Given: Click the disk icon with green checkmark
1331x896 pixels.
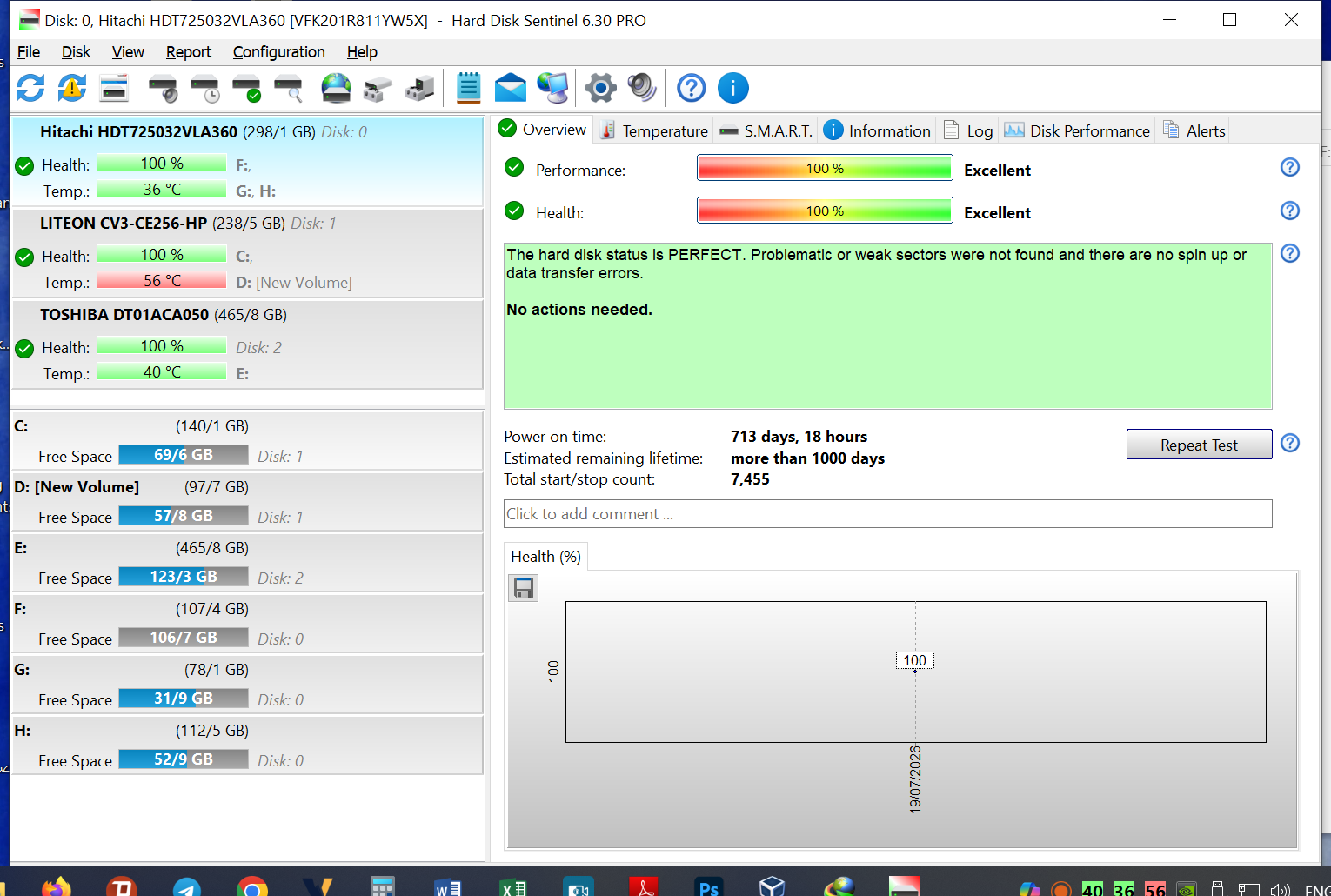Looking at the screenshot, I should click(x=246, y=88).
